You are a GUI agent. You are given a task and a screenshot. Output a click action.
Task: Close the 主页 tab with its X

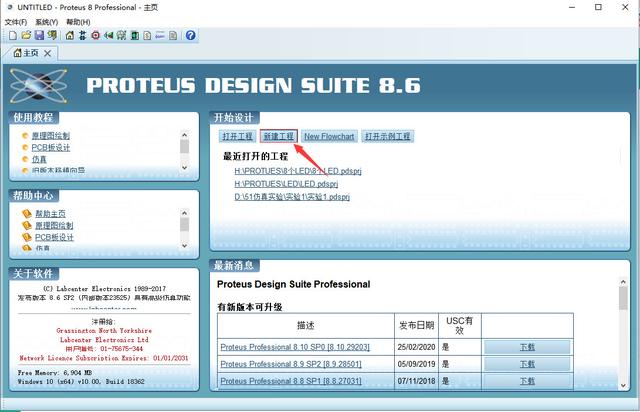point(47,53)
